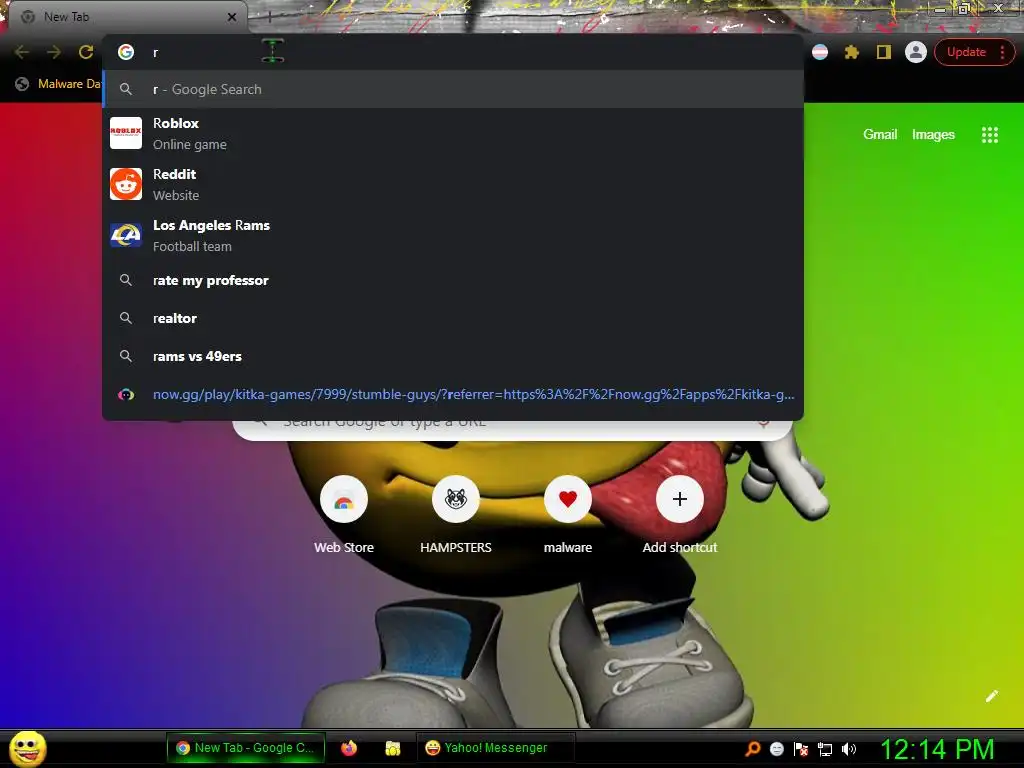Viewport: 1024px width, 768px height.
Task: Choose the Roblox online game suggestion
Action: (453, 133)
